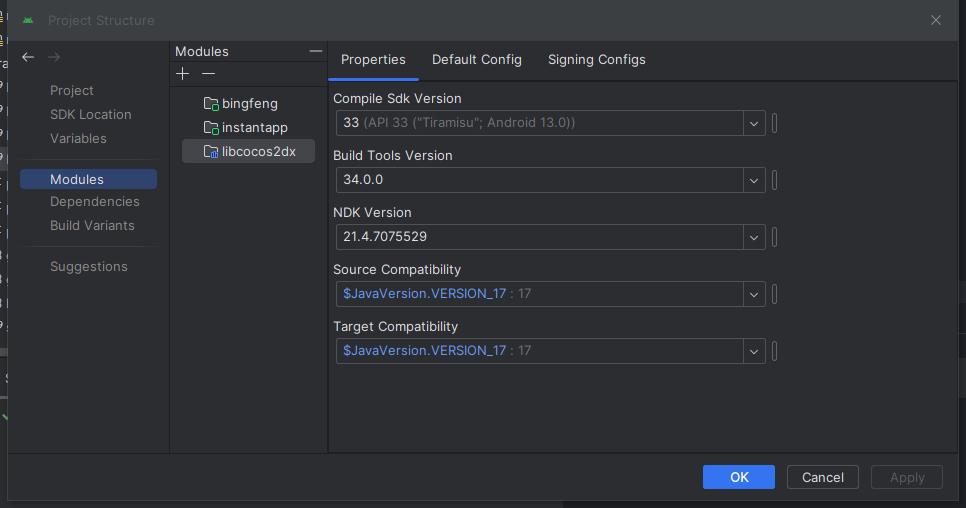Add a new module with plus icon
966x508 pixels.
[182, 74]
